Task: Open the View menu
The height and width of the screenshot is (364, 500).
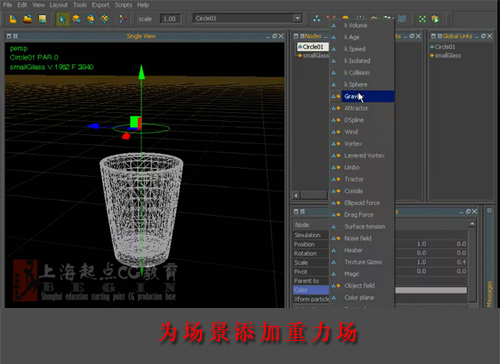Action: tap(38, 5)
